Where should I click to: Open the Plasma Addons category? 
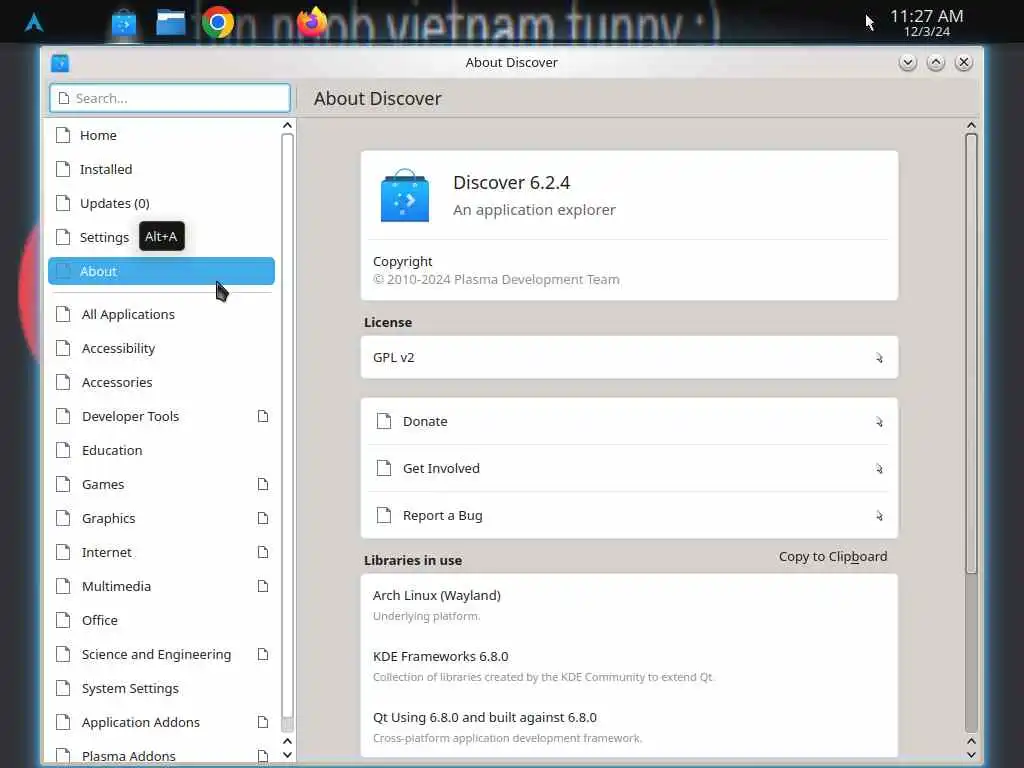(x=161, y=754)
